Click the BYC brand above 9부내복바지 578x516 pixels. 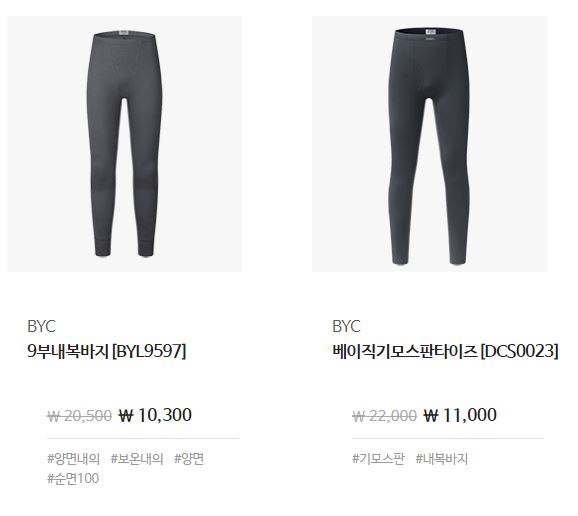[x=41, y=326]
